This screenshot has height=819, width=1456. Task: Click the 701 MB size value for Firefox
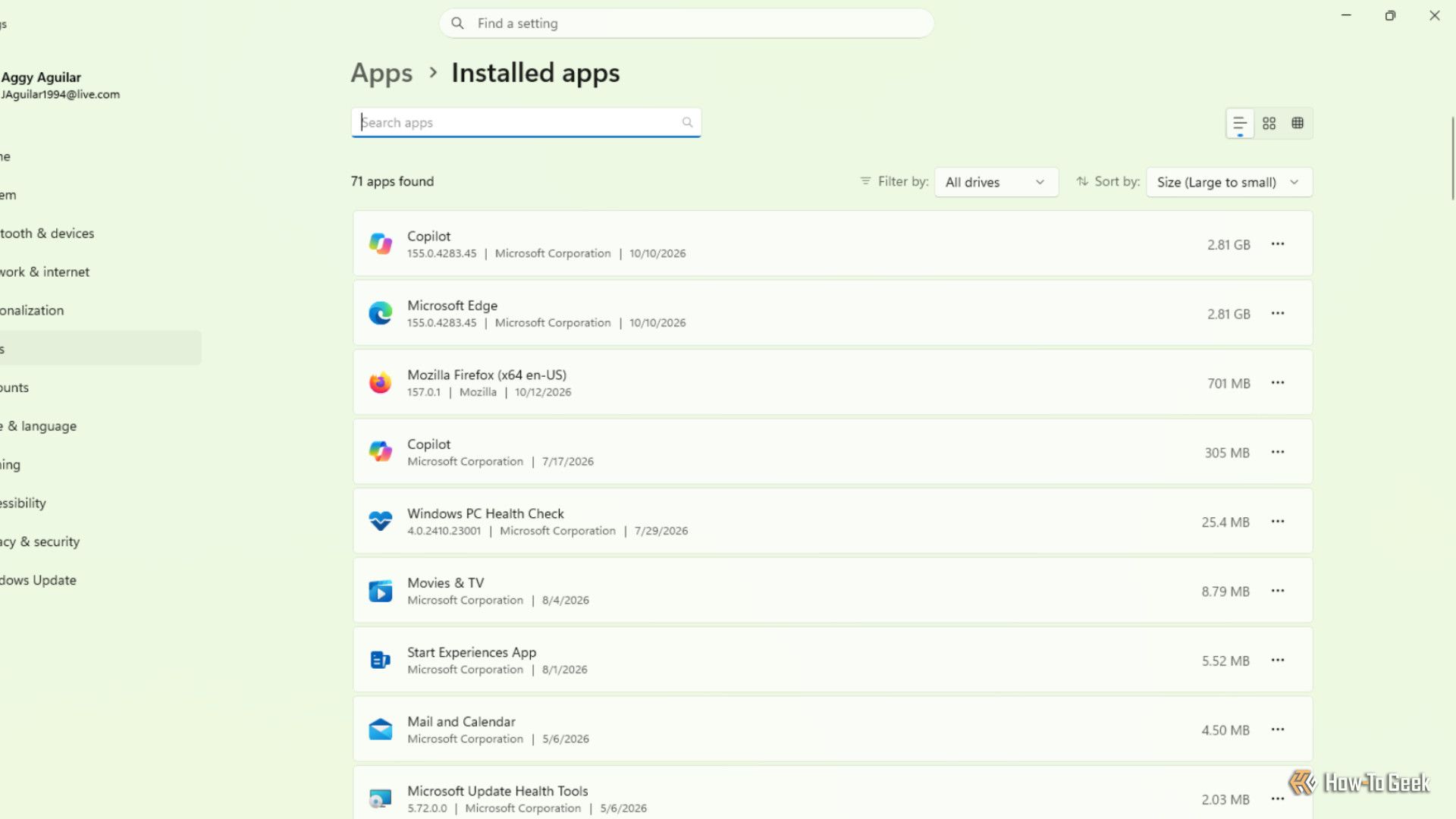tap(1228, 383)
